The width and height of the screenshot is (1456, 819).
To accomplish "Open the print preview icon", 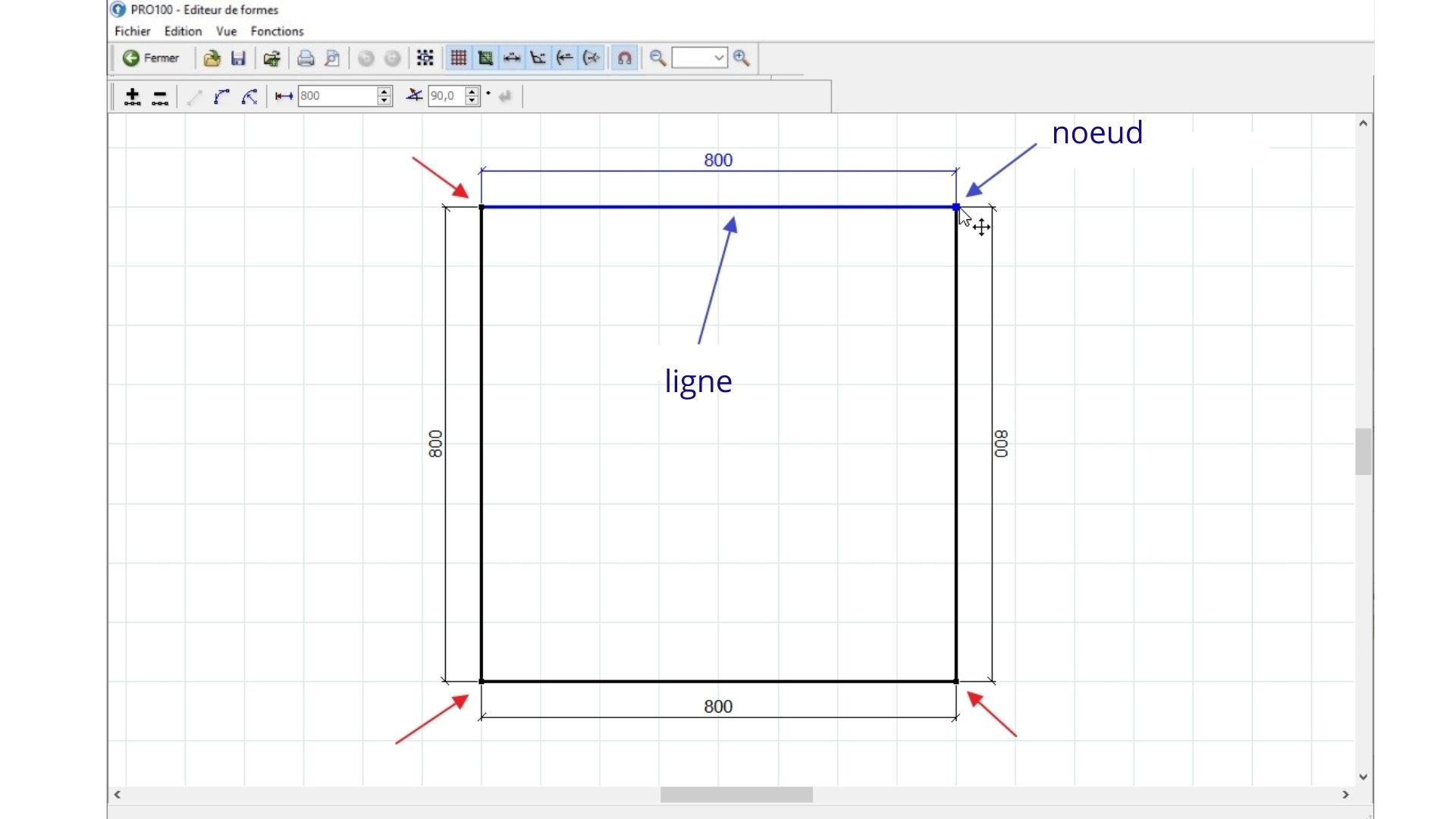I will pos(332,58).
